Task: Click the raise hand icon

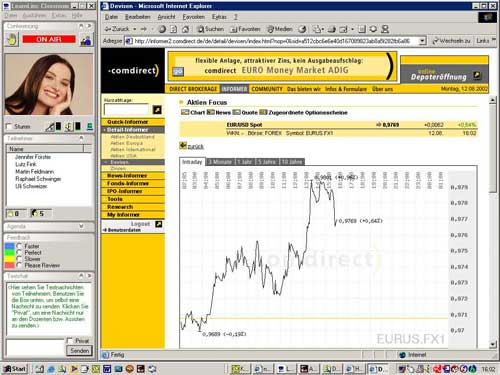Action: (x=11, y=40)
